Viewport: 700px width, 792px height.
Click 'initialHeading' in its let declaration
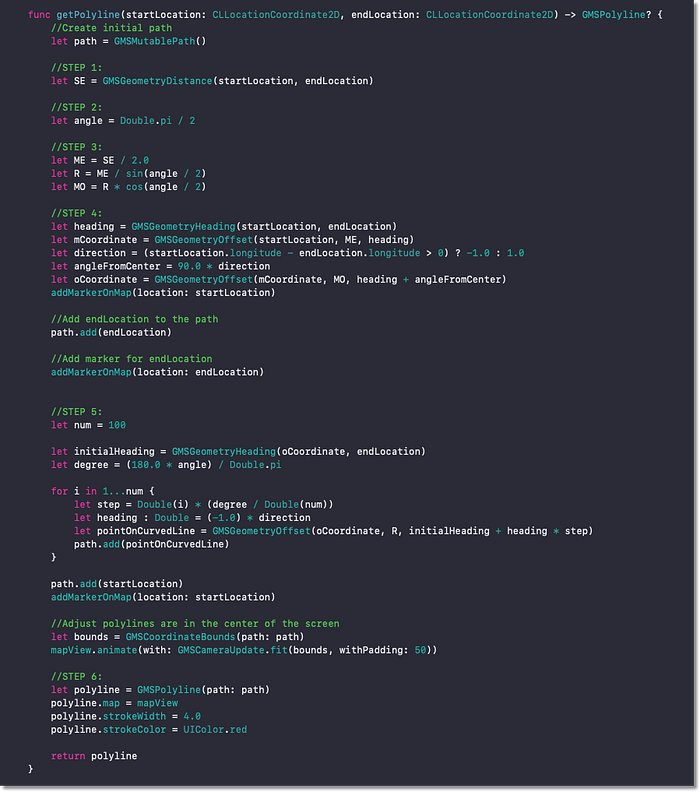point(114,452)
